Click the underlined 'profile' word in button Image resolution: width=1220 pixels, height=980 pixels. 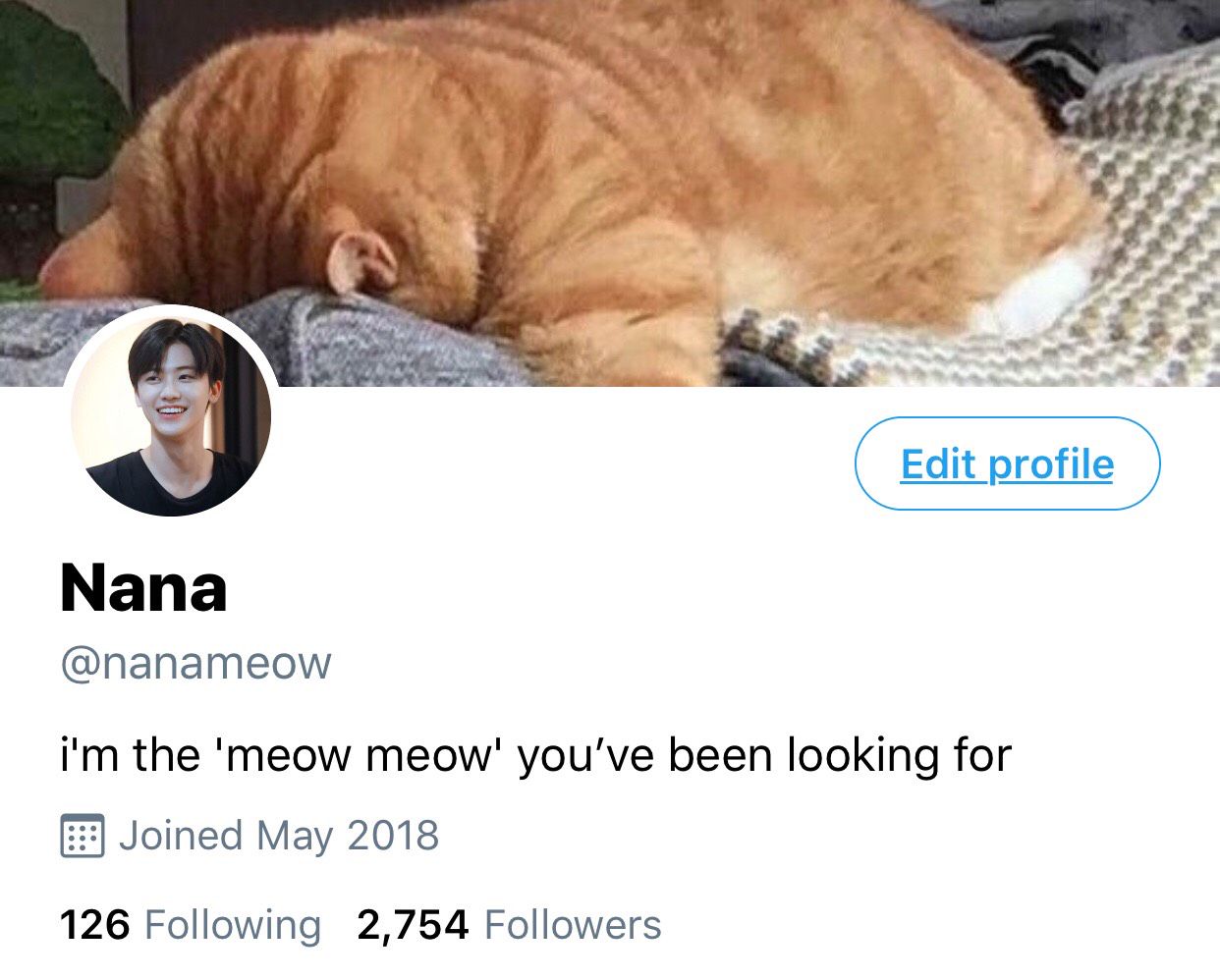[x=1051, y=463]
